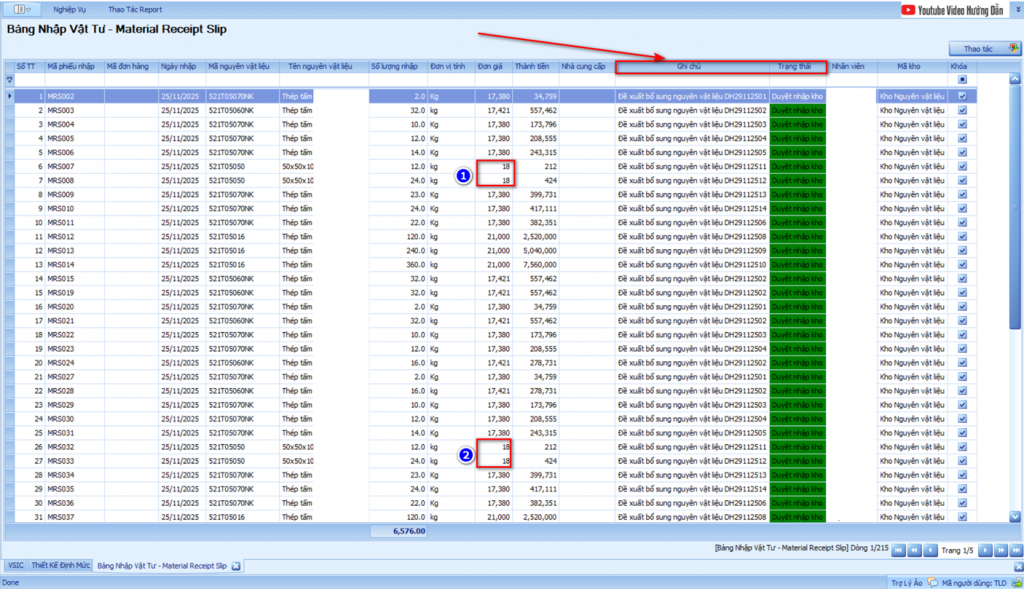Toggle the Khóa filter checkbox in header row
The height and width of the screenshot is (589, 1024).
(x=962, y=79)
